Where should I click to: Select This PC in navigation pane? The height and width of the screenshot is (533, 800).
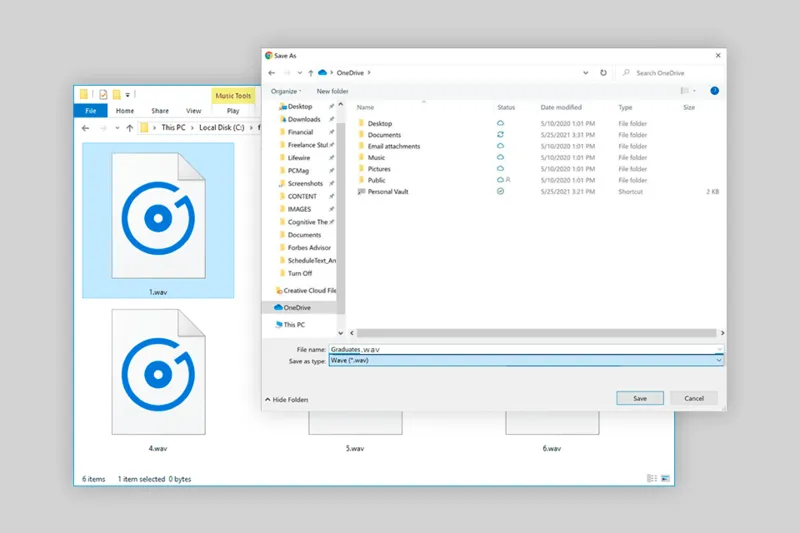point(294,325)
